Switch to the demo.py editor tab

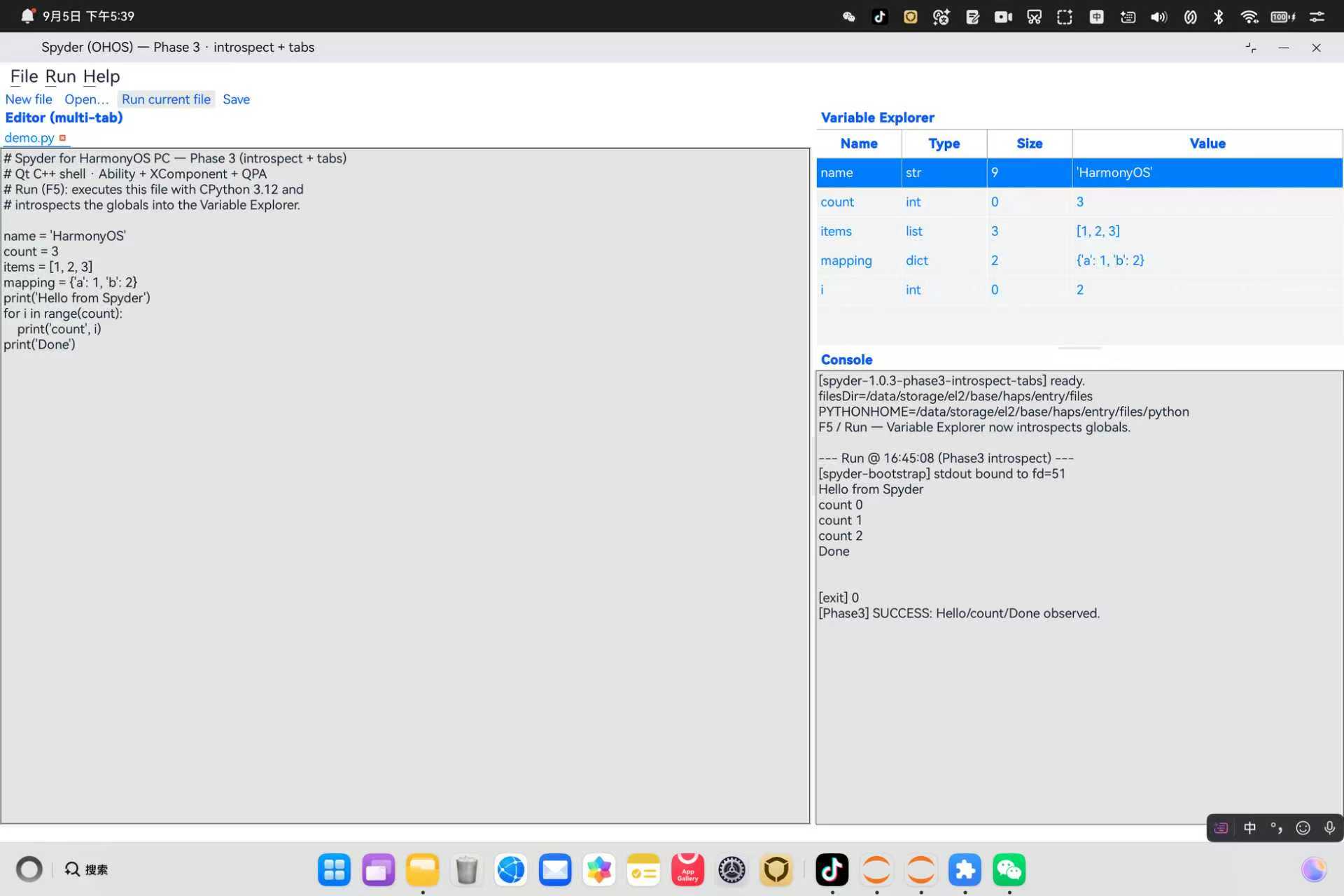[29, 138]
